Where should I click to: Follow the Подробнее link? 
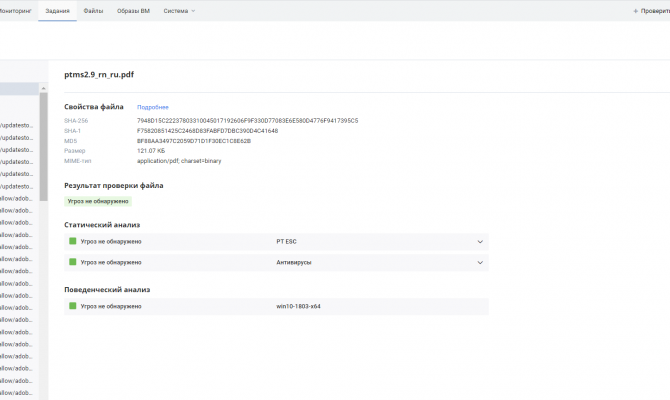tap(153, 107)
